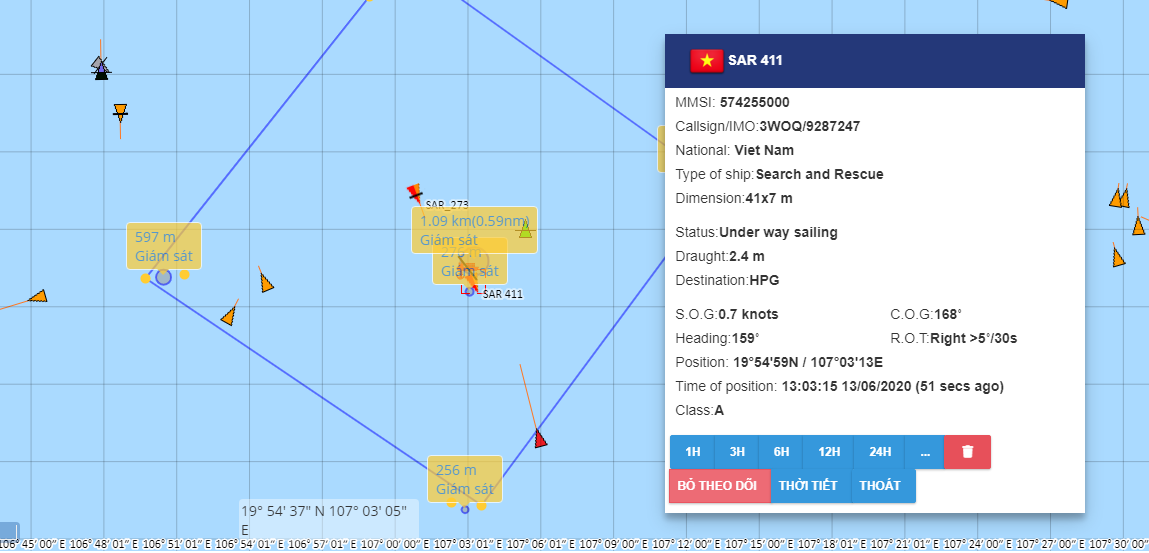Delete the track using the trash icon
The width and height of the screenshot is (1149, 553).
pos(967,452)
